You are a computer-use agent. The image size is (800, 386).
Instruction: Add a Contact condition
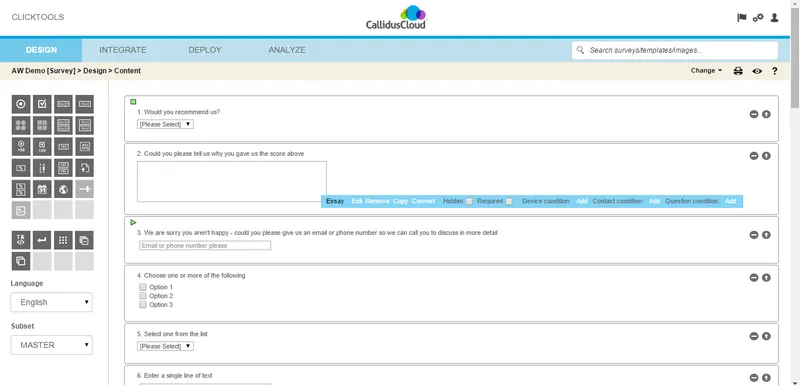click(x=655, y=201)
